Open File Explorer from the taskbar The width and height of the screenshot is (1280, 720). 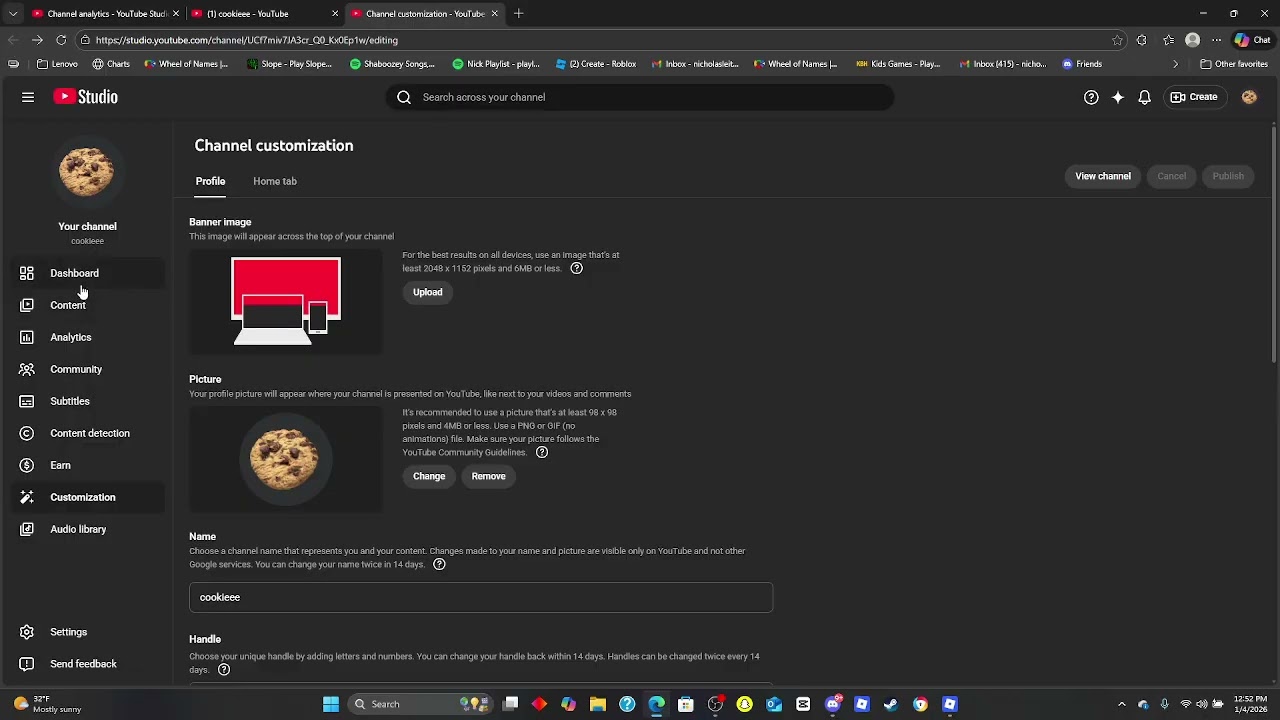tap(597, 704)
